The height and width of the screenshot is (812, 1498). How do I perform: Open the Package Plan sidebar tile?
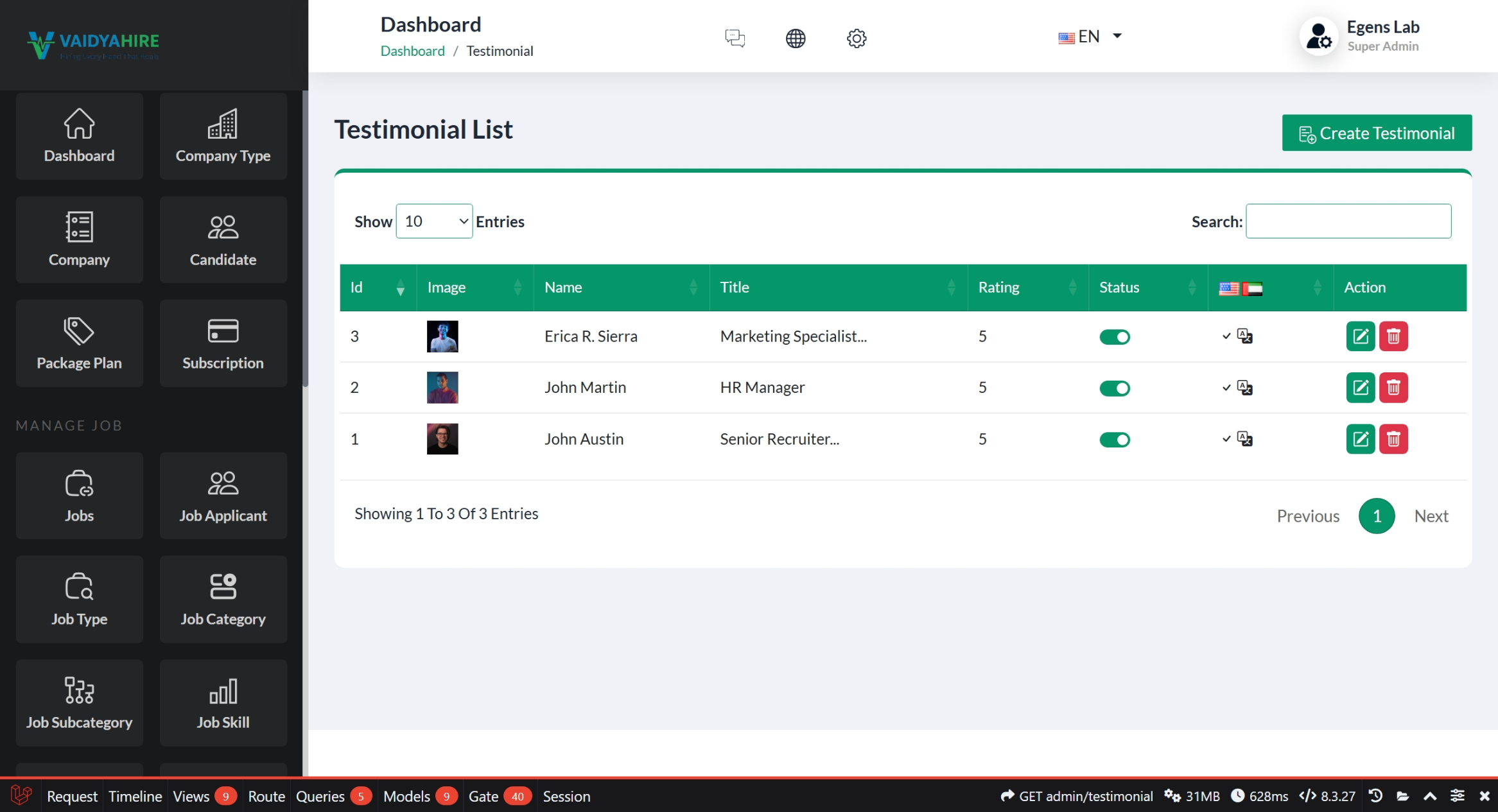(x=79, y=343)
